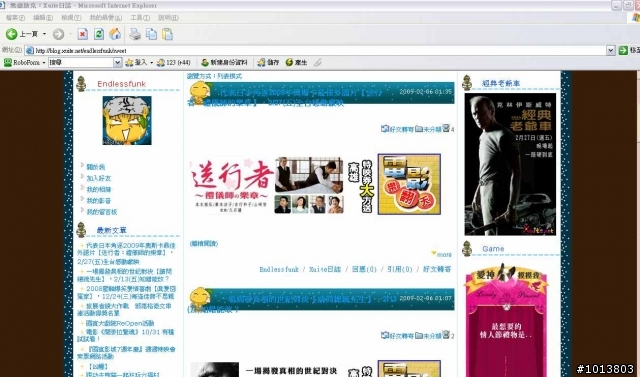This screenshot has width=640, height=377.
Task: Click the Endlessfunk author link in post footer
Action: point(279,269)
